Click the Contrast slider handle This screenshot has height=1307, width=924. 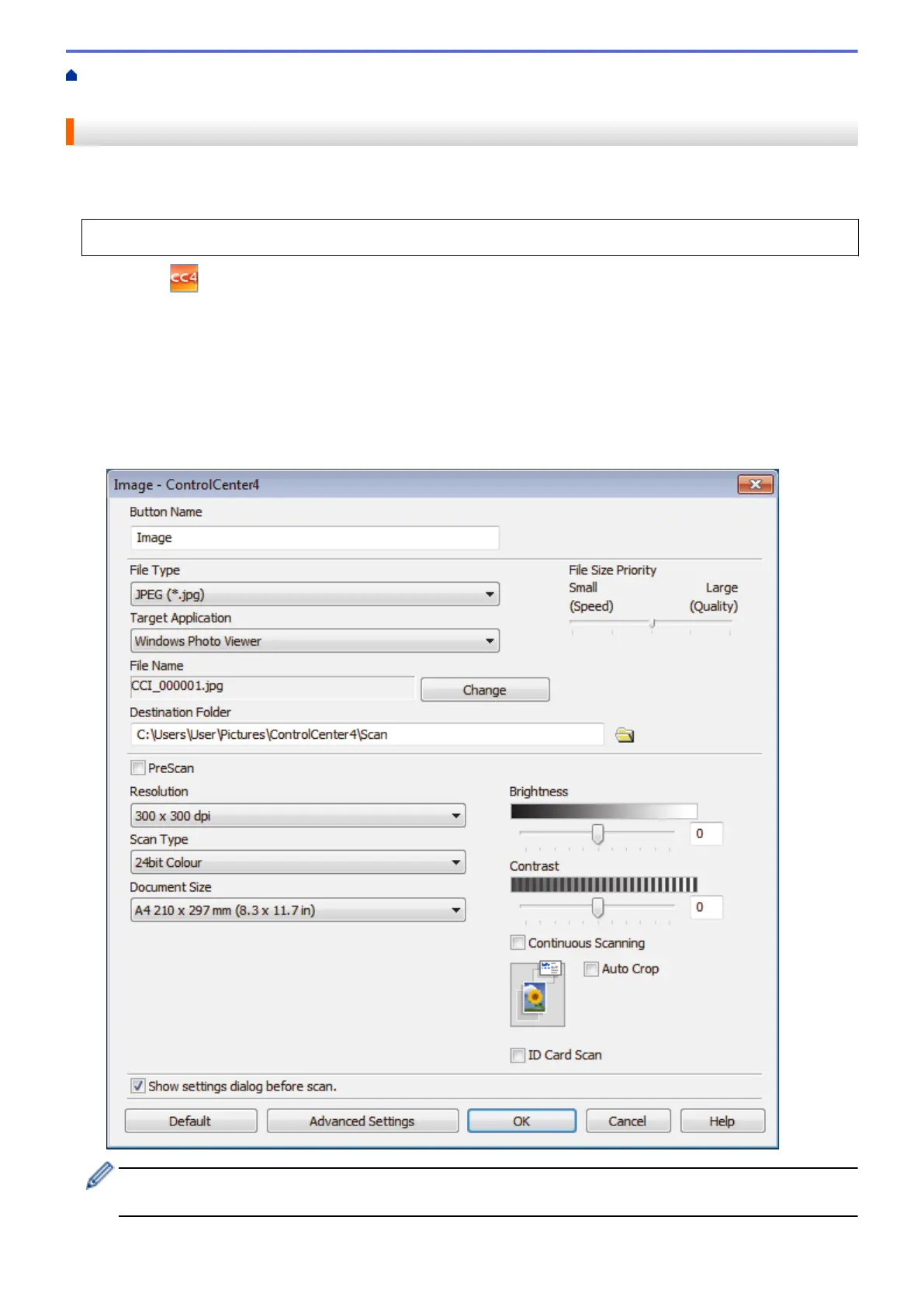pos(597,907)
